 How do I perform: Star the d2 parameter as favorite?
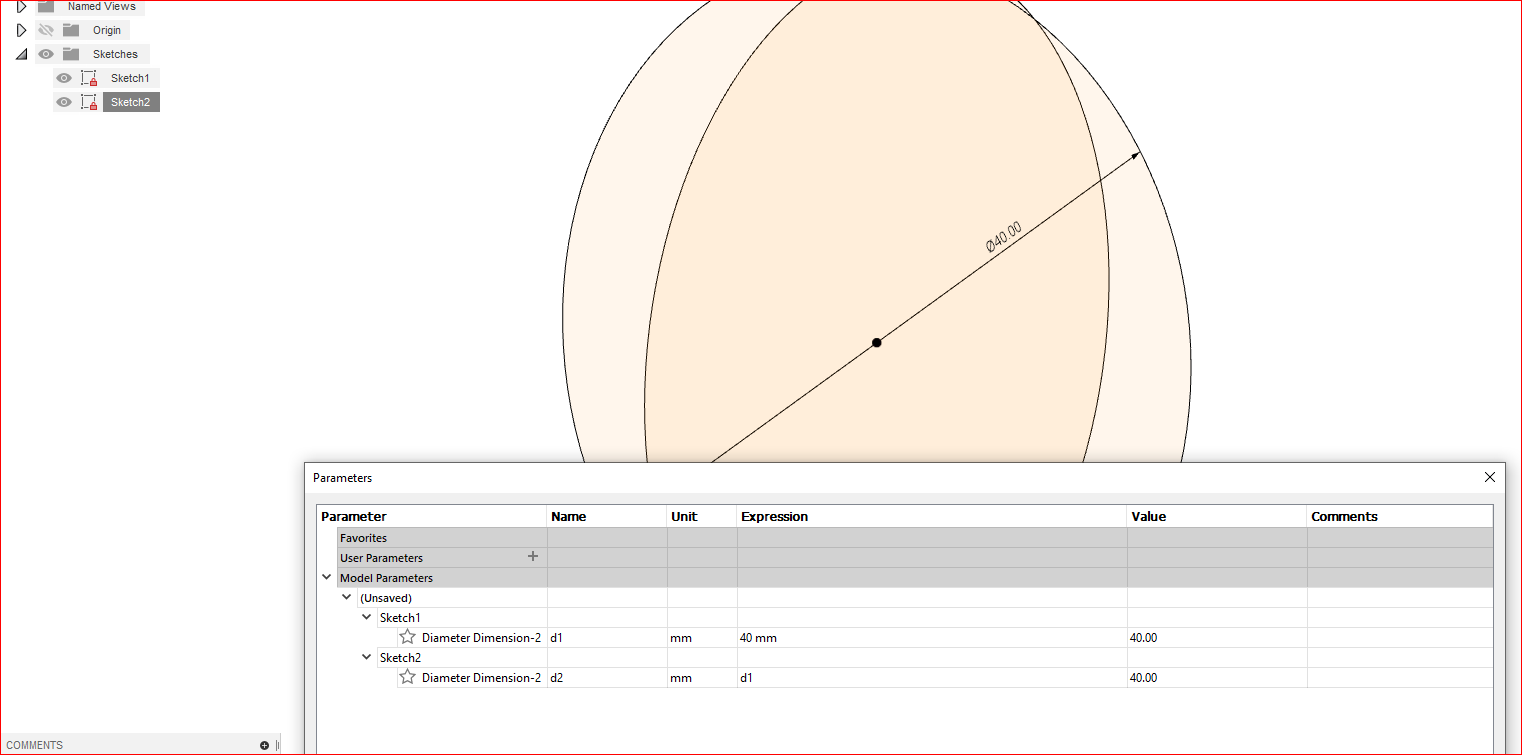407,677
